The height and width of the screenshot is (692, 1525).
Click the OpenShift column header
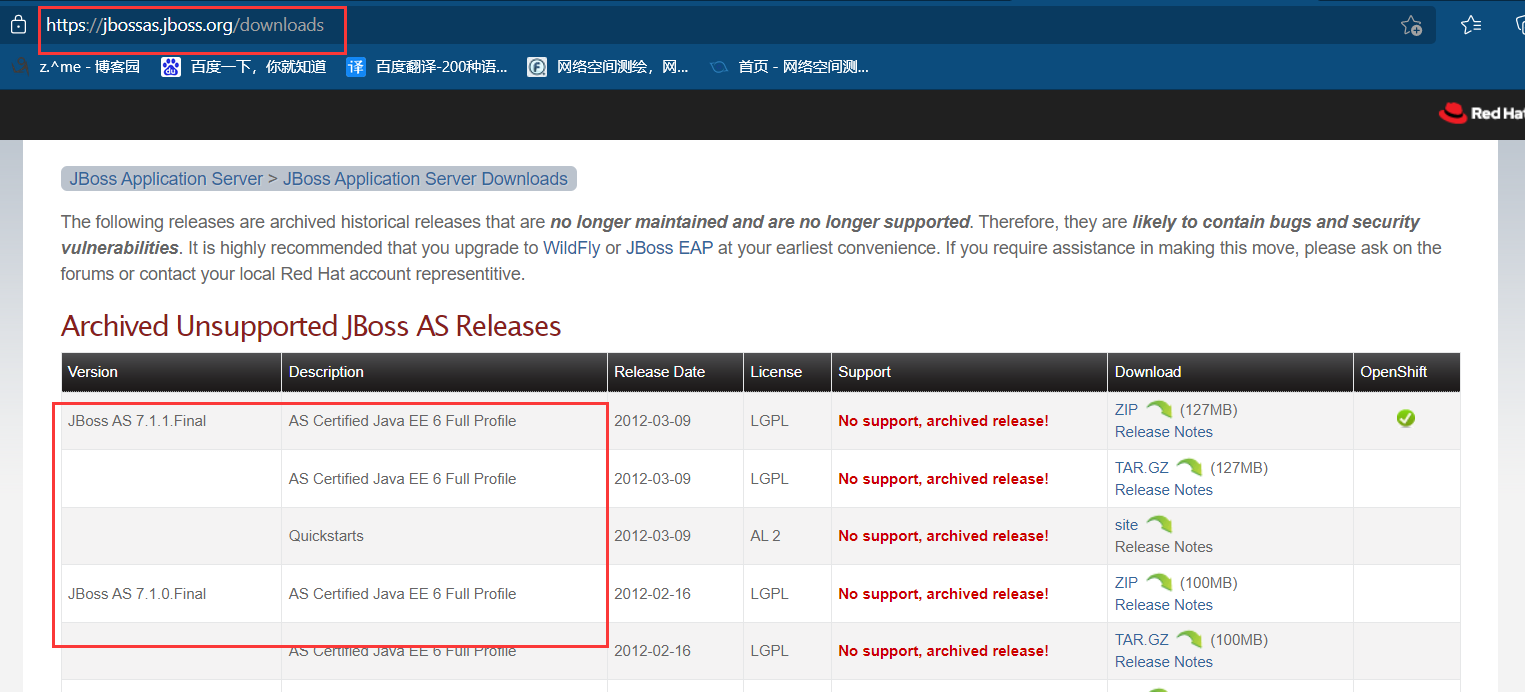point(1407,372)
